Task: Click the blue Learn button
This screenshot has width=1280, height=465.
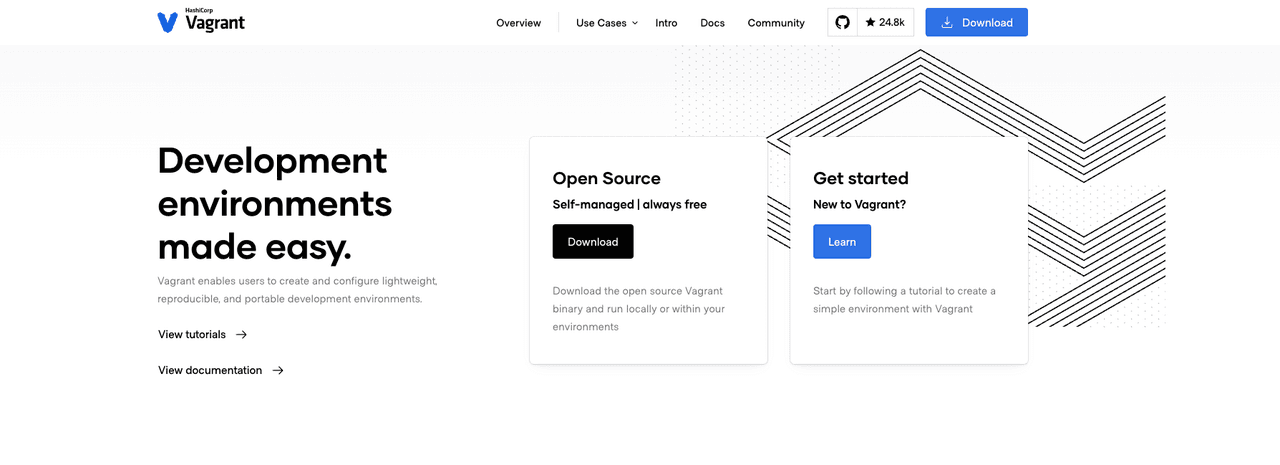Action: tap(842, 242)
